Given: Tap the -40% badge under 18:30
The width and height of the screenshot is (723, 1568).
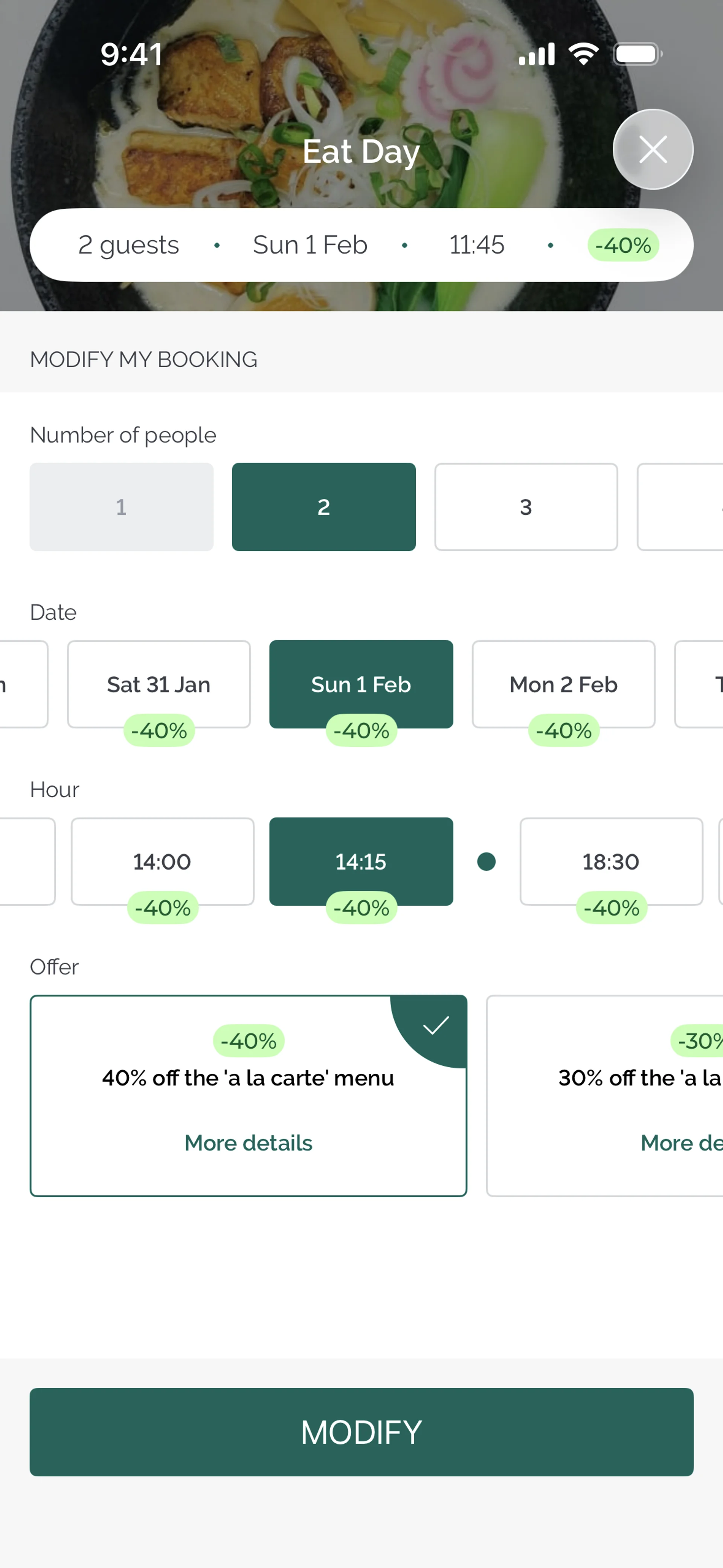Looking at the screenshot, I should (x=611, y=908).
